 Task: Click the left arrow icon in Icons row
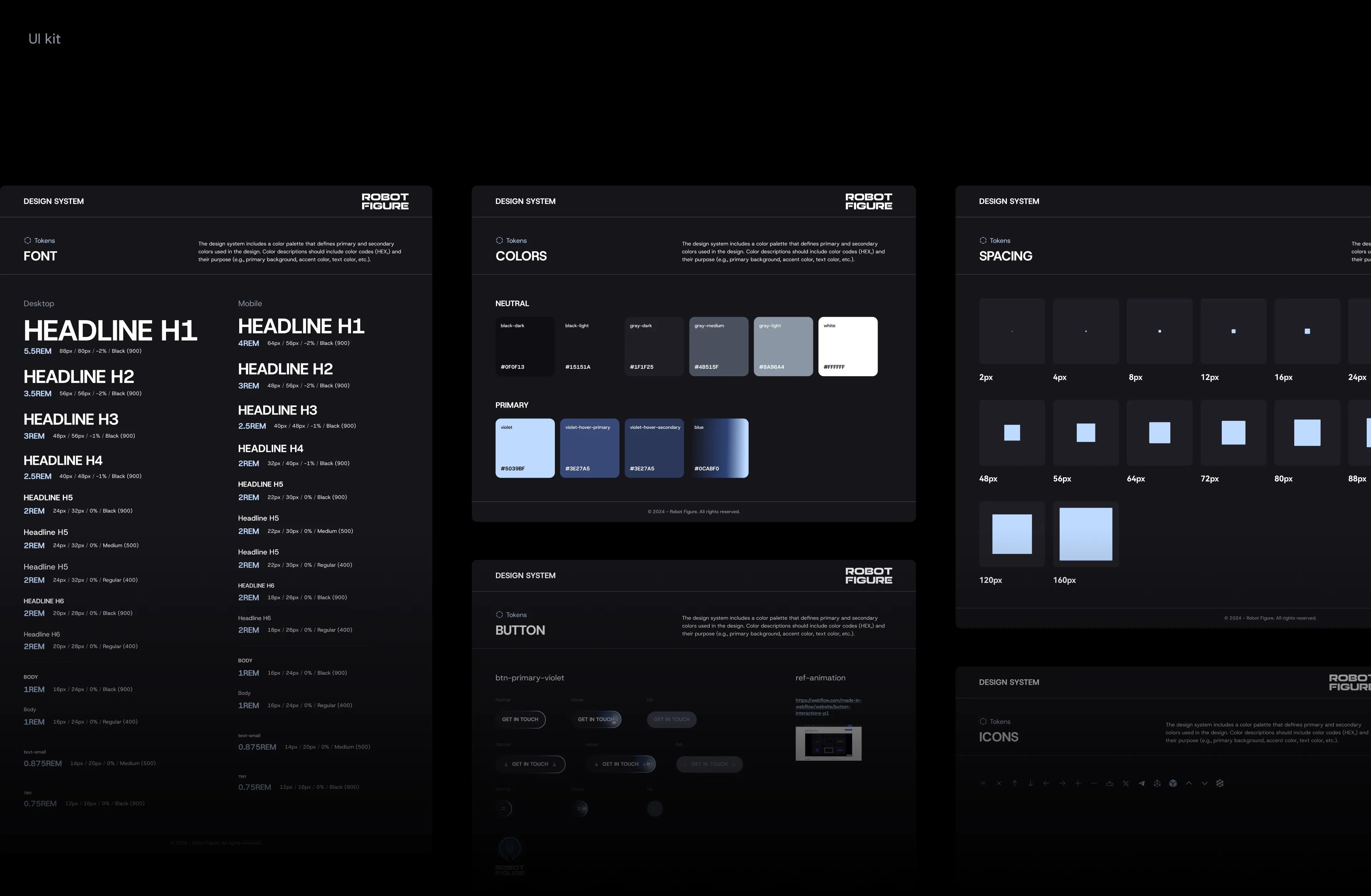point(1046,783)
